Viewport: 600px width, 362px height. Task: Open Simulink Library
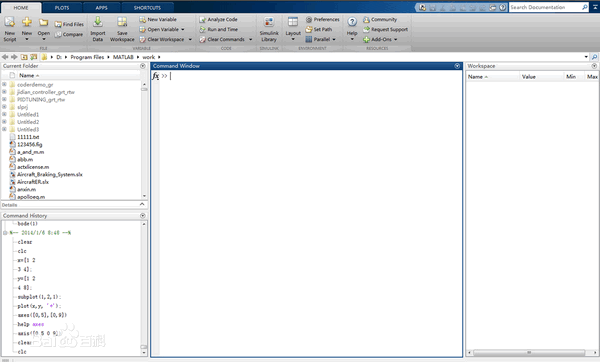tap(269, 29)
